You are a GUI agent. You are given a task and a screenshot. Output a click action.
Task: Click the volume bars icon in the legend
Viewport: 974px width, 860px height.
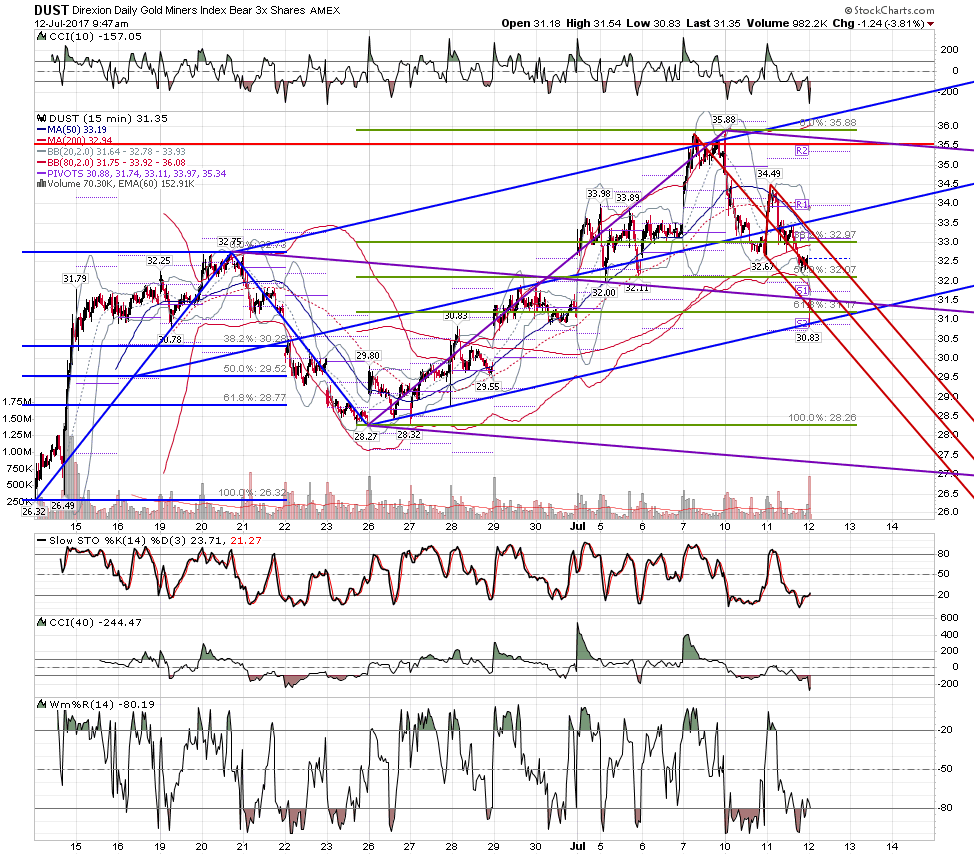41,183
